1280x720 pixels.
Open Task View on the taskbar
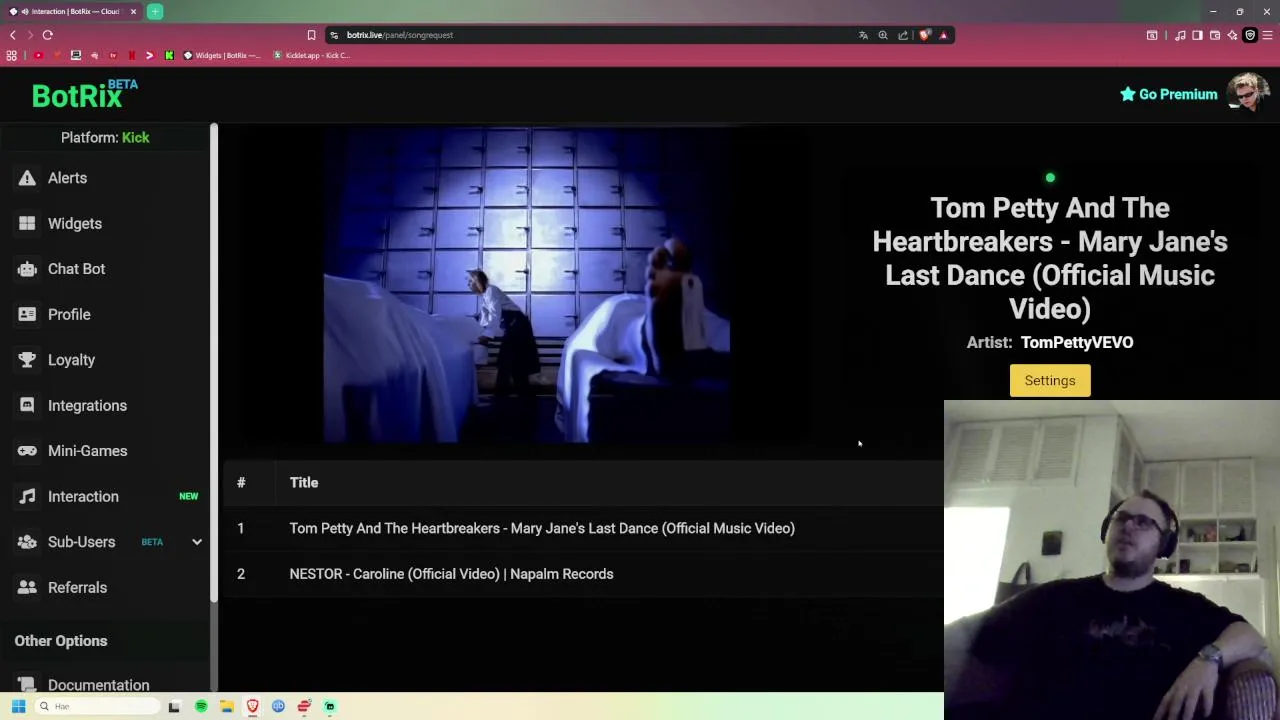[174, 706]
